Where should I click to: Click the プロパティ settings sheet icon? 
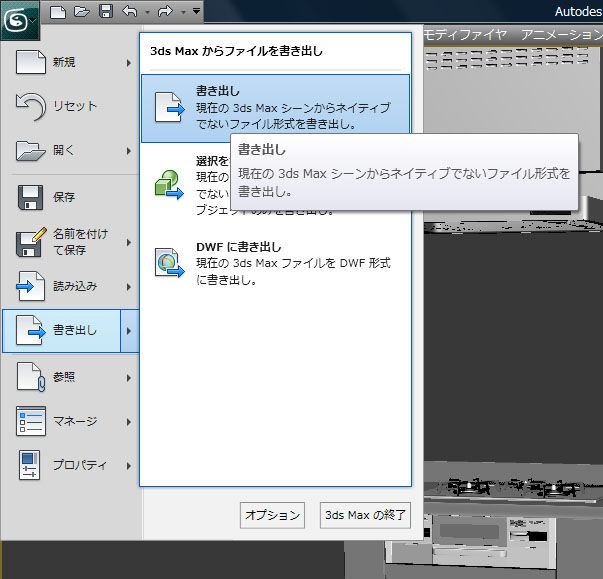pos(29,465)
